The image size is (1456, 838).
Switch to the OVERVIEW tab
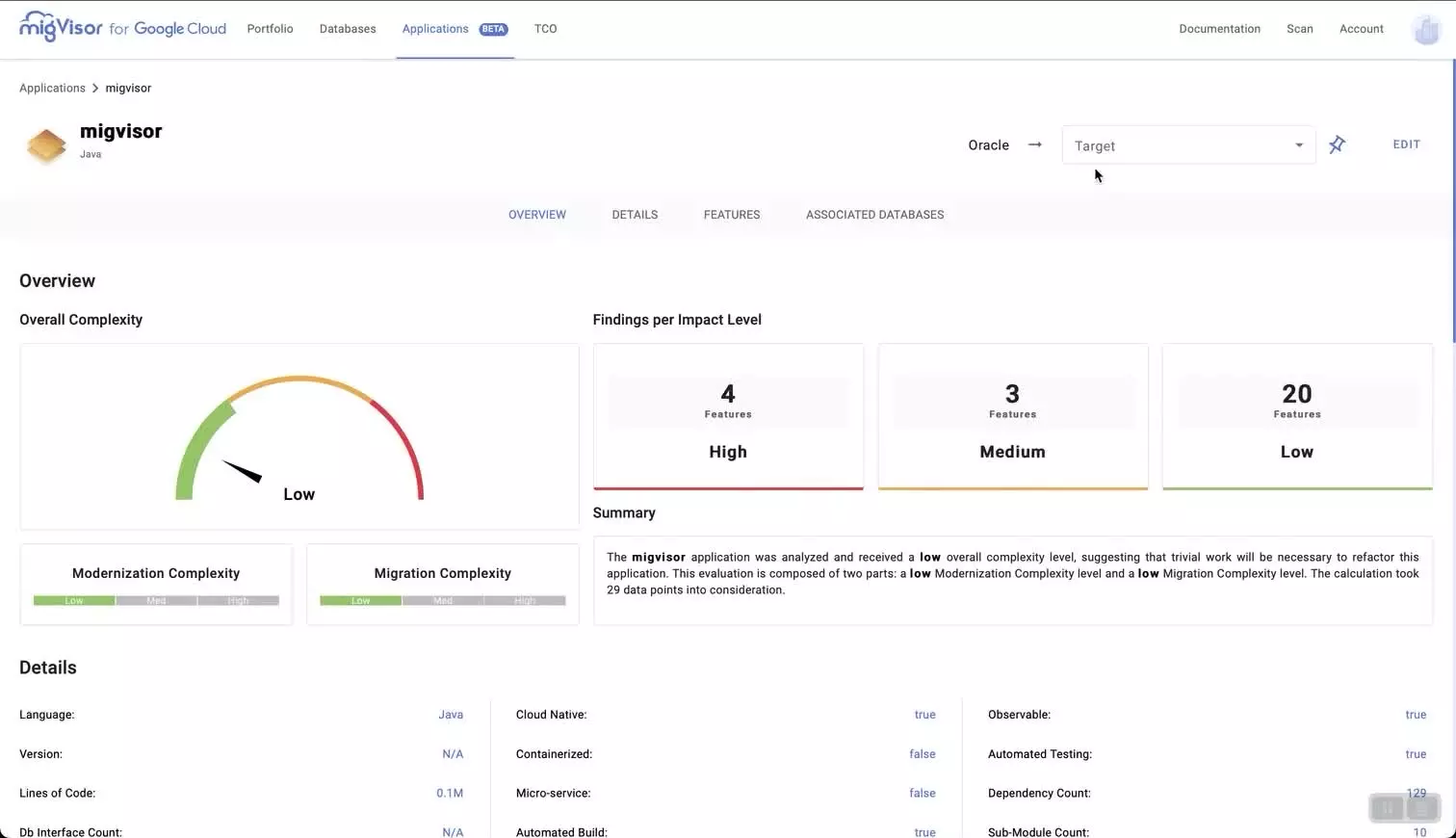537,215
